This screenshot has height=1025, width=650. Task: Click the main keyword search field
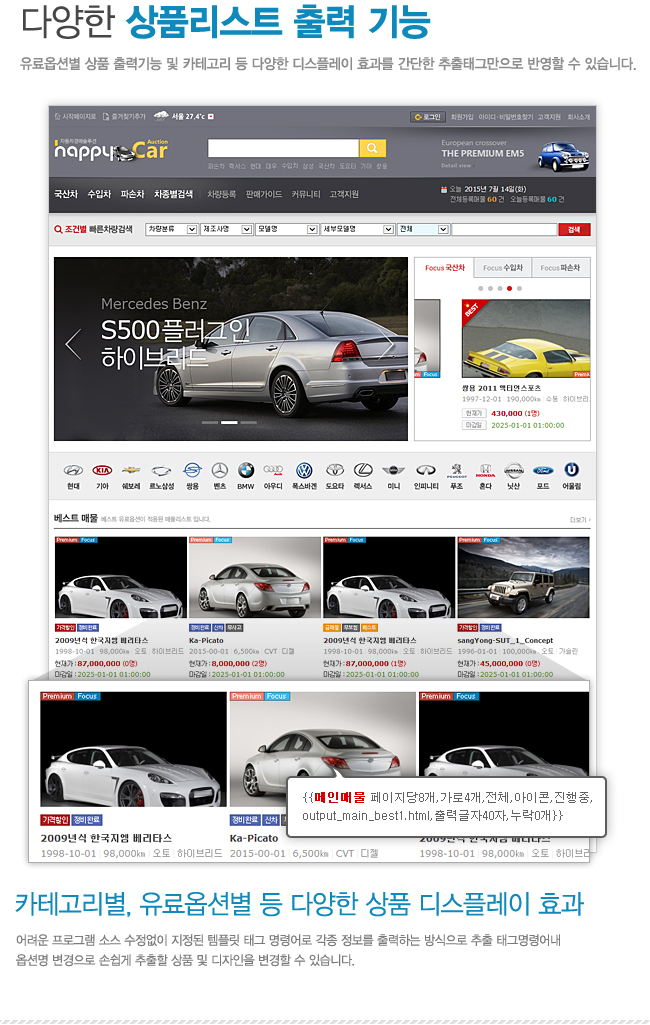pyautogui.click(x=283, y=148)
